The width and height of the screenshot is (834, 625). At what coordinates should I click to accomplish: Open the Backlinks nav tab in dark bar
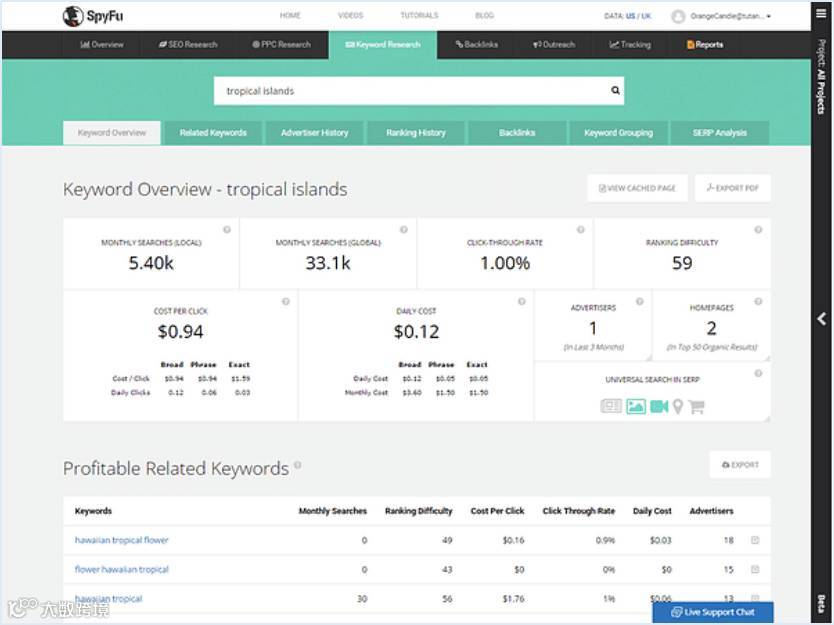(x=477, y=45)
